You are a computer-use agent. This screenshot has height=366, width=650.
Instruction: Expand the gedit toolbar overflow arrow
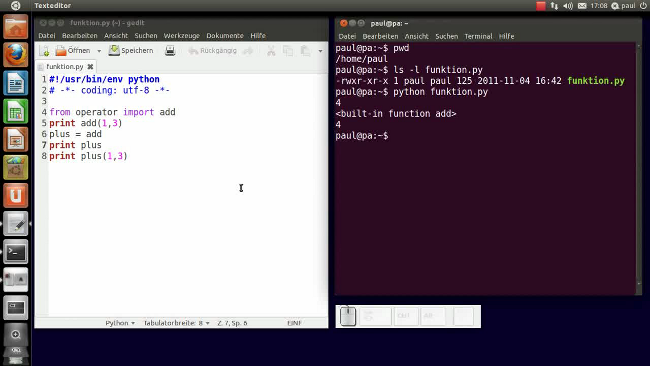pyautogui.click(x=320, y=51)
